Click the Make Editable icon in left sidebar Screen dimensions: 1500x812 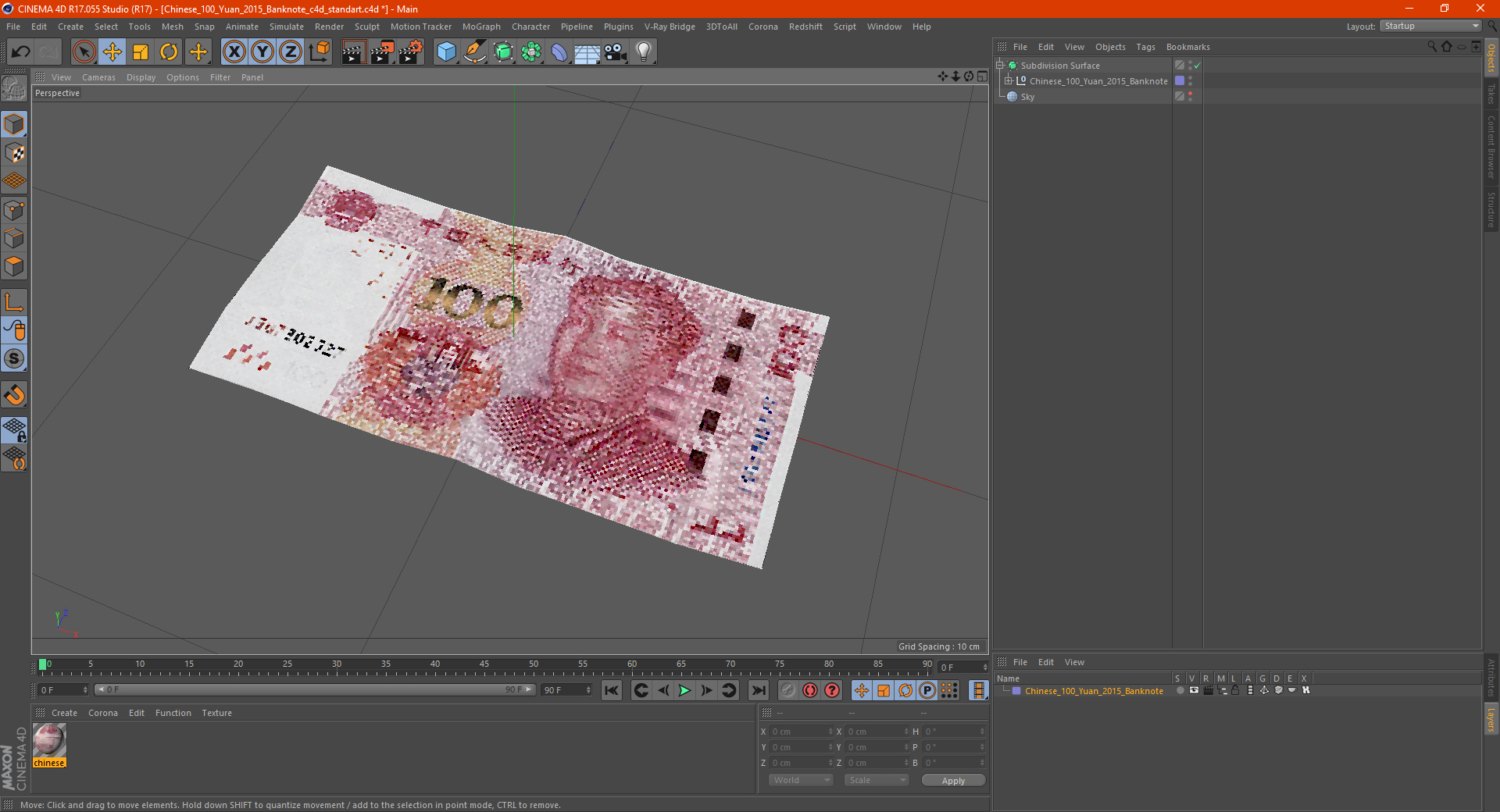[14, 89]
